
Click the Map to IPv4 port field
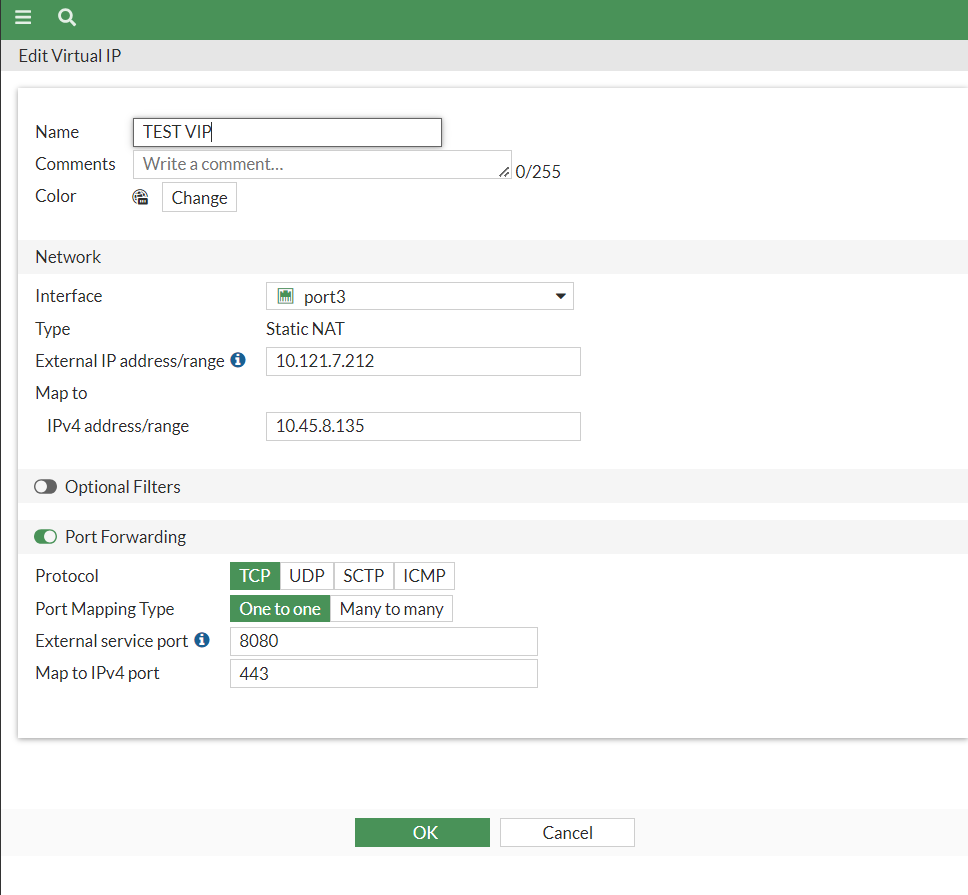(x=384, y=674)
